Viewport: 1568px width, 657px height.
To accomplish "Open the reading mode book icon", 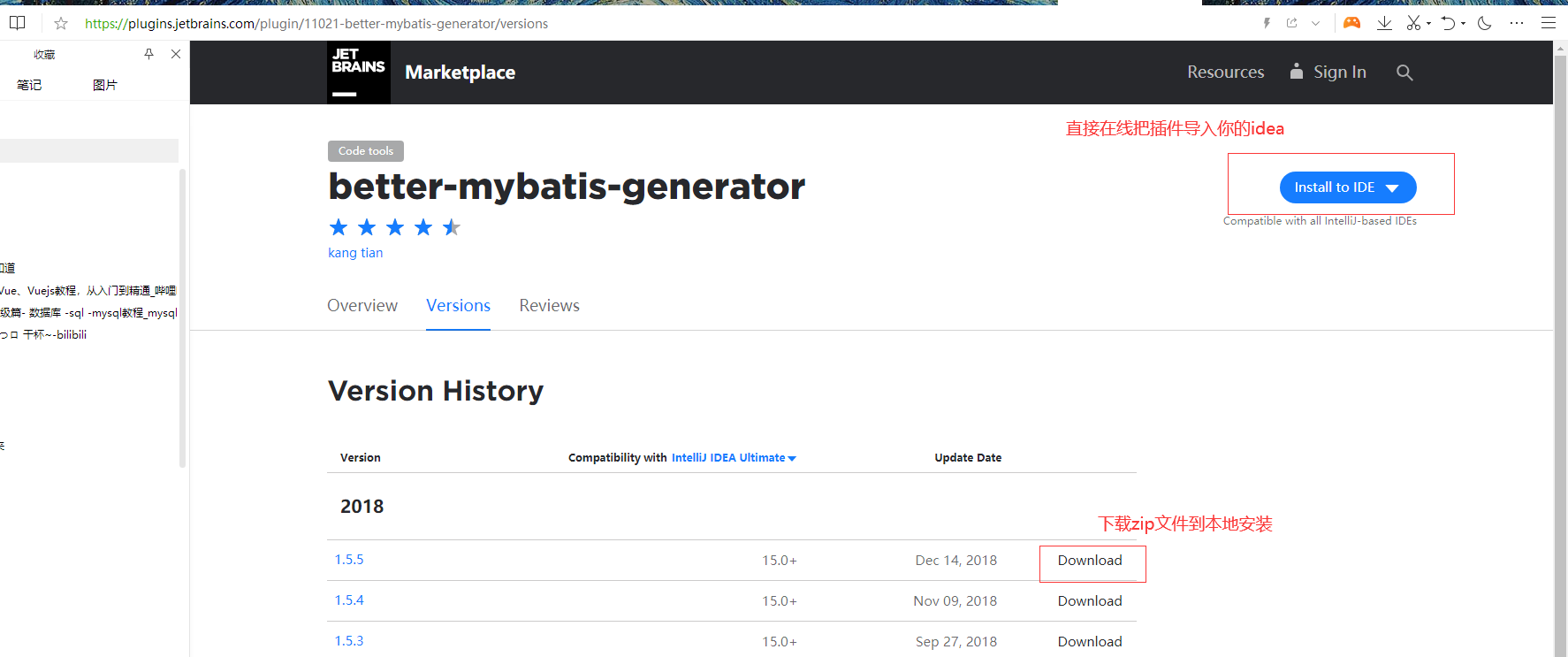I will pyautogui.click(x=17, y=23).
